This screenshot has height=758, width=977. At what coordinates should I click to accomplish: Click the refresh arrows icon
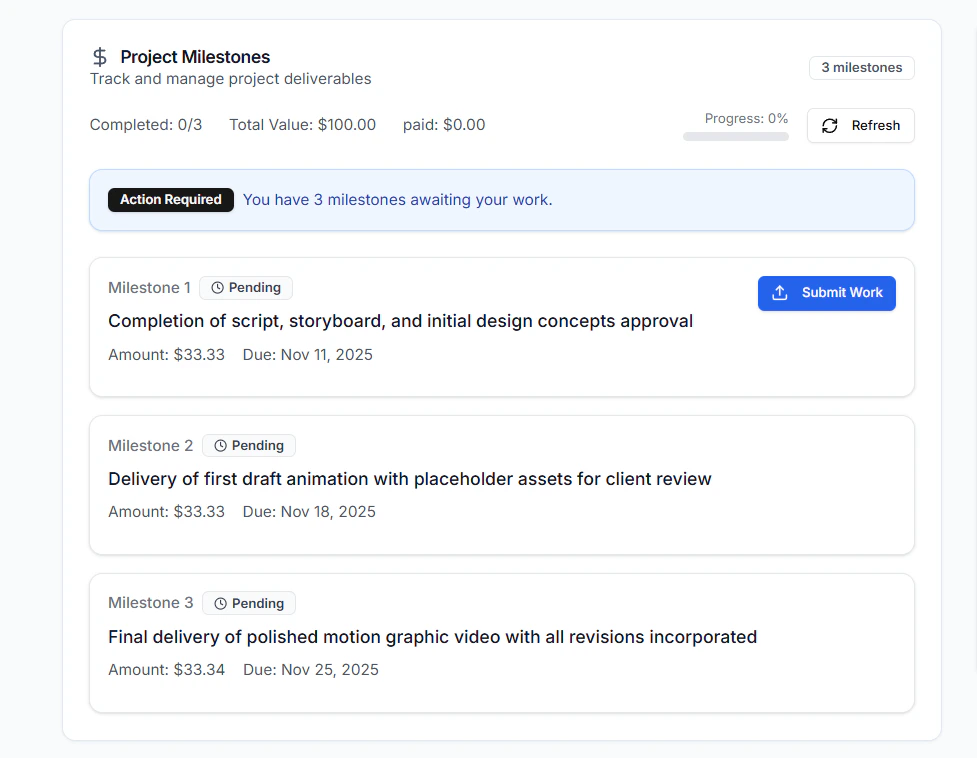[x=829, y=126]
